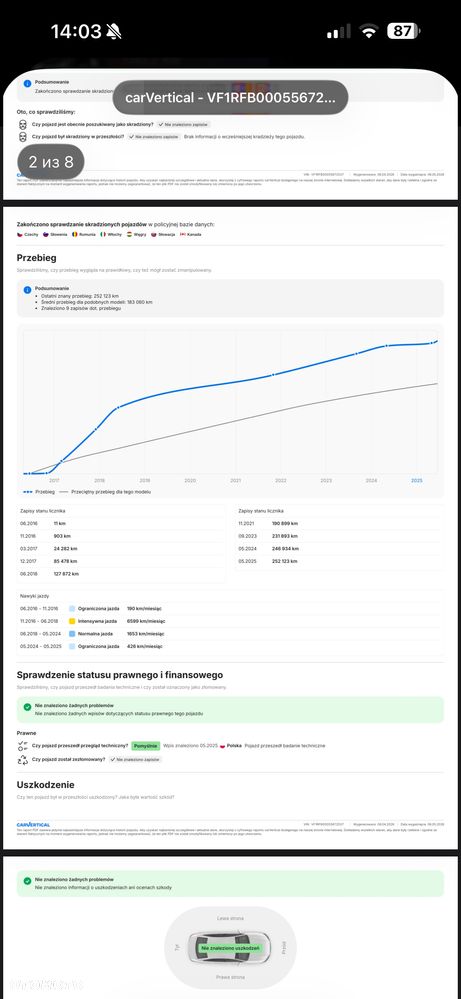Tap the gray 'Przeciętny przebieg dla tego modelu' legend
Screen dimensions: 461x999
[106, 492]
